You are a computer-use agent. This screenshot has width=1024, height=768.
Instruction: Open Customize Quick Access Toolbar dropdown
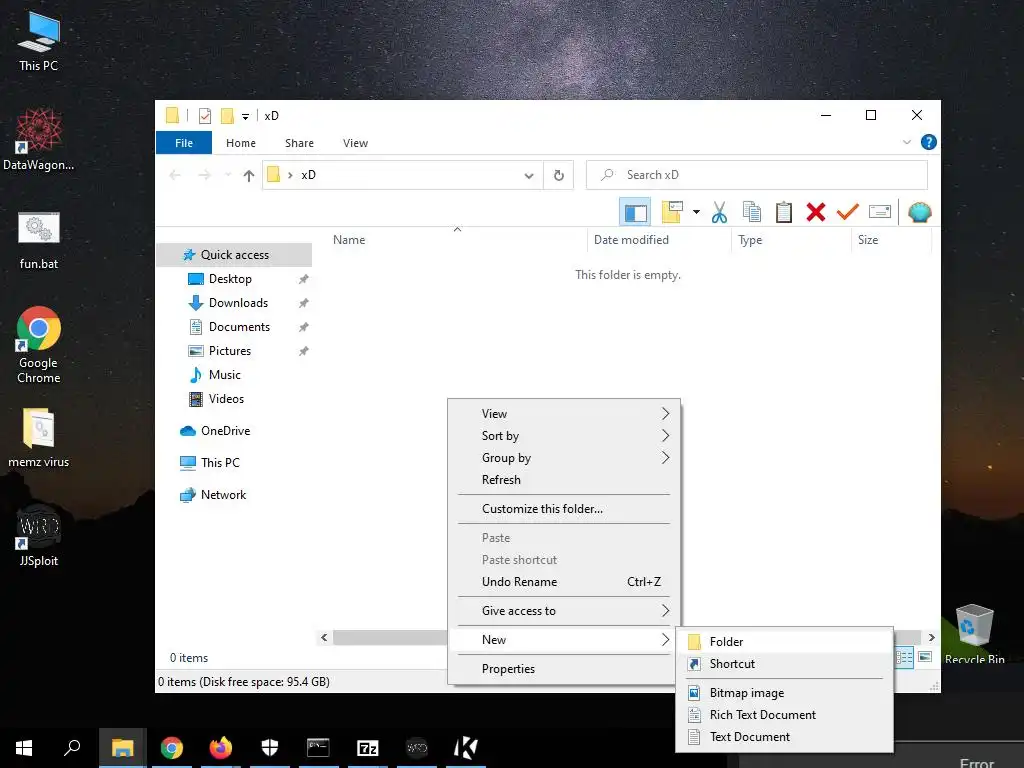(x=246, y=116)
